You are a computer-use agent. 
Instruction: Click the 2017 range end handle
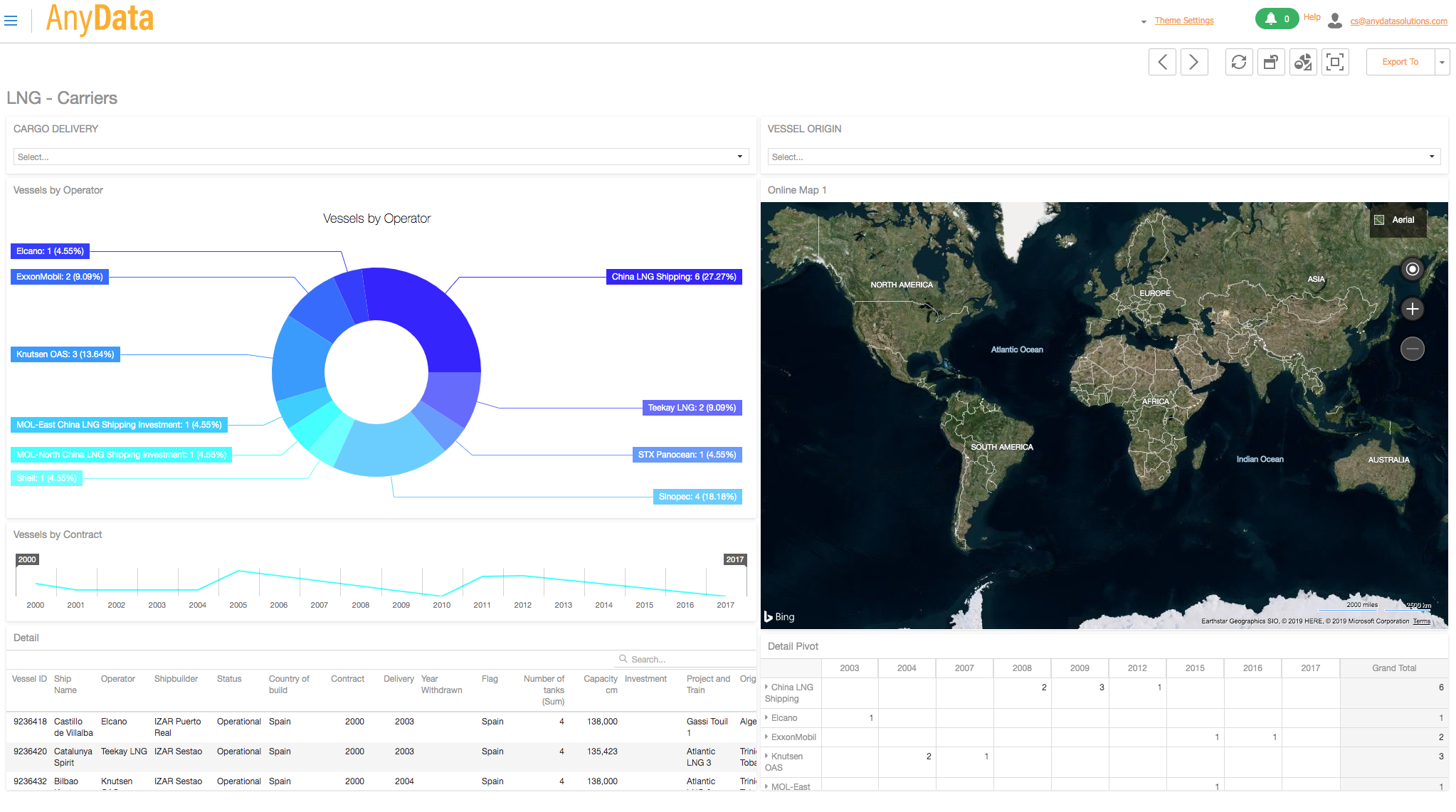pyautogui.click(x=735, y=559)
